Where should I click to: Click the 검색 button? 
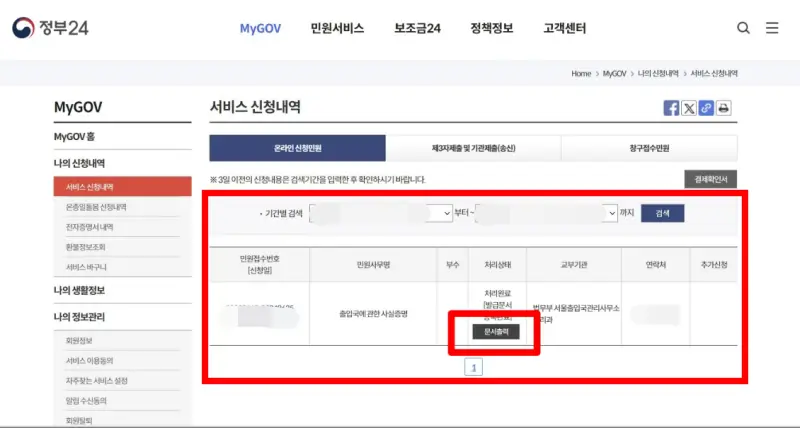[x=662, y=213]
